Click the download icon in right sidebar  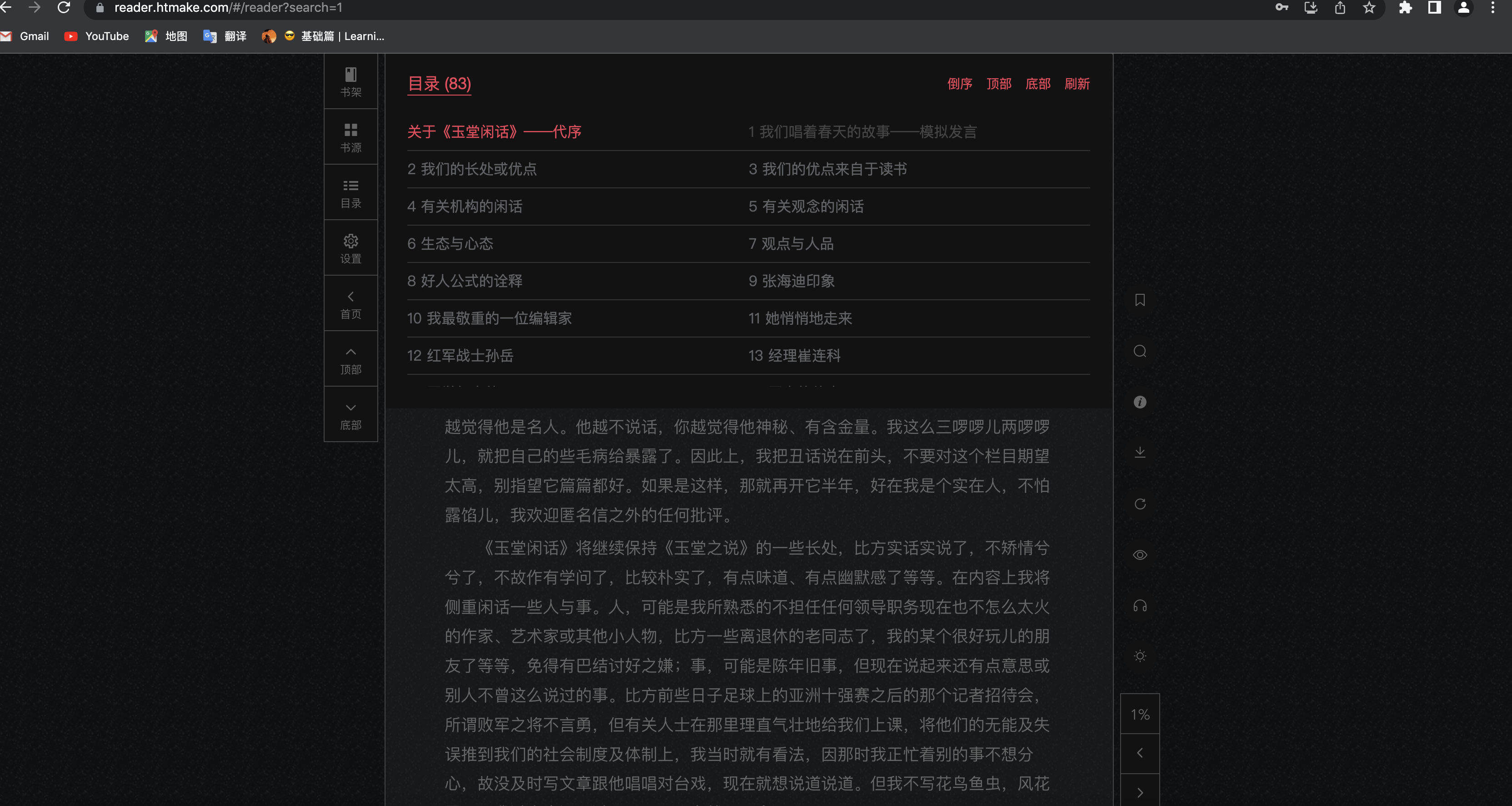coord(1140,452)
